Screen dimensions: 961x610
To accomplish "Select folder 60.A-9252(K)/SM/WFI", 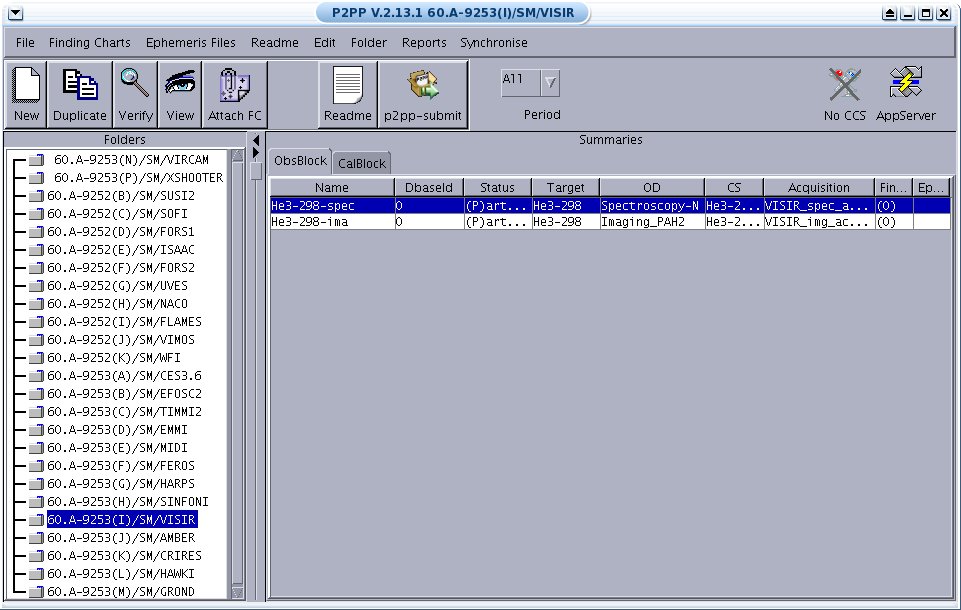I will click(113, 357).
